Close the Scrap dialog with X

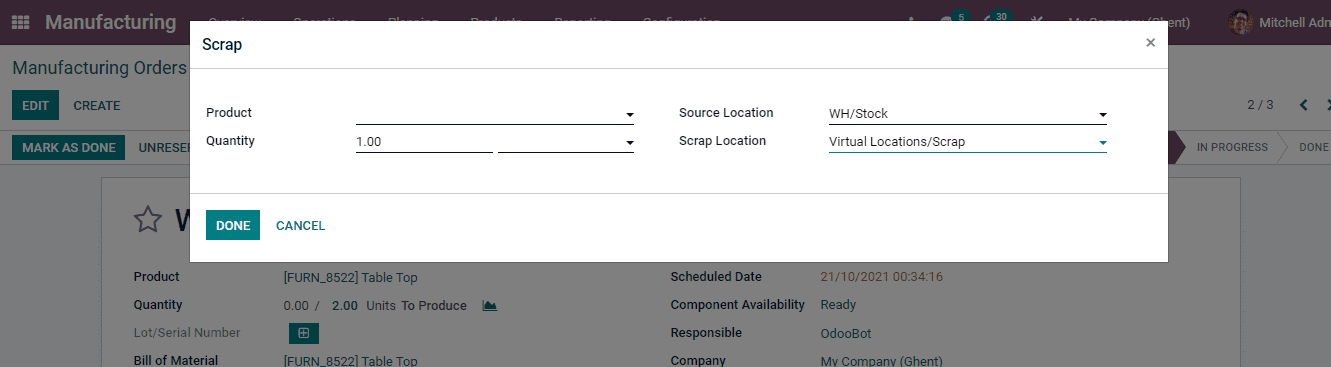(1150, 43)
